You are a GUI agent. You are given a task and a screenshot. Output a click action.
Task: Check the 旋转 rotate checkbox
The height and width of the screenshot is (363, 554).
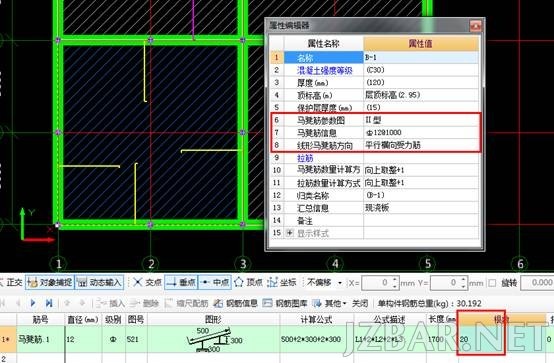click(x=492, y=283)
